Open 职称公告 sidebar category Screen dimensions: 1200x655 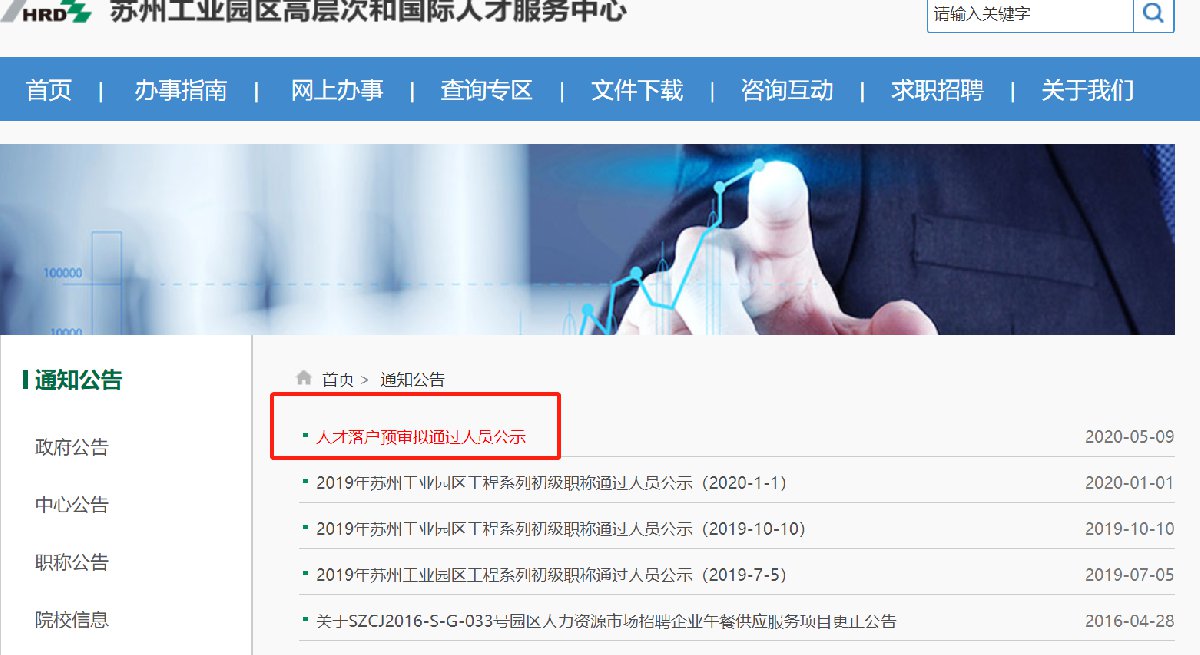click(72, 563)
